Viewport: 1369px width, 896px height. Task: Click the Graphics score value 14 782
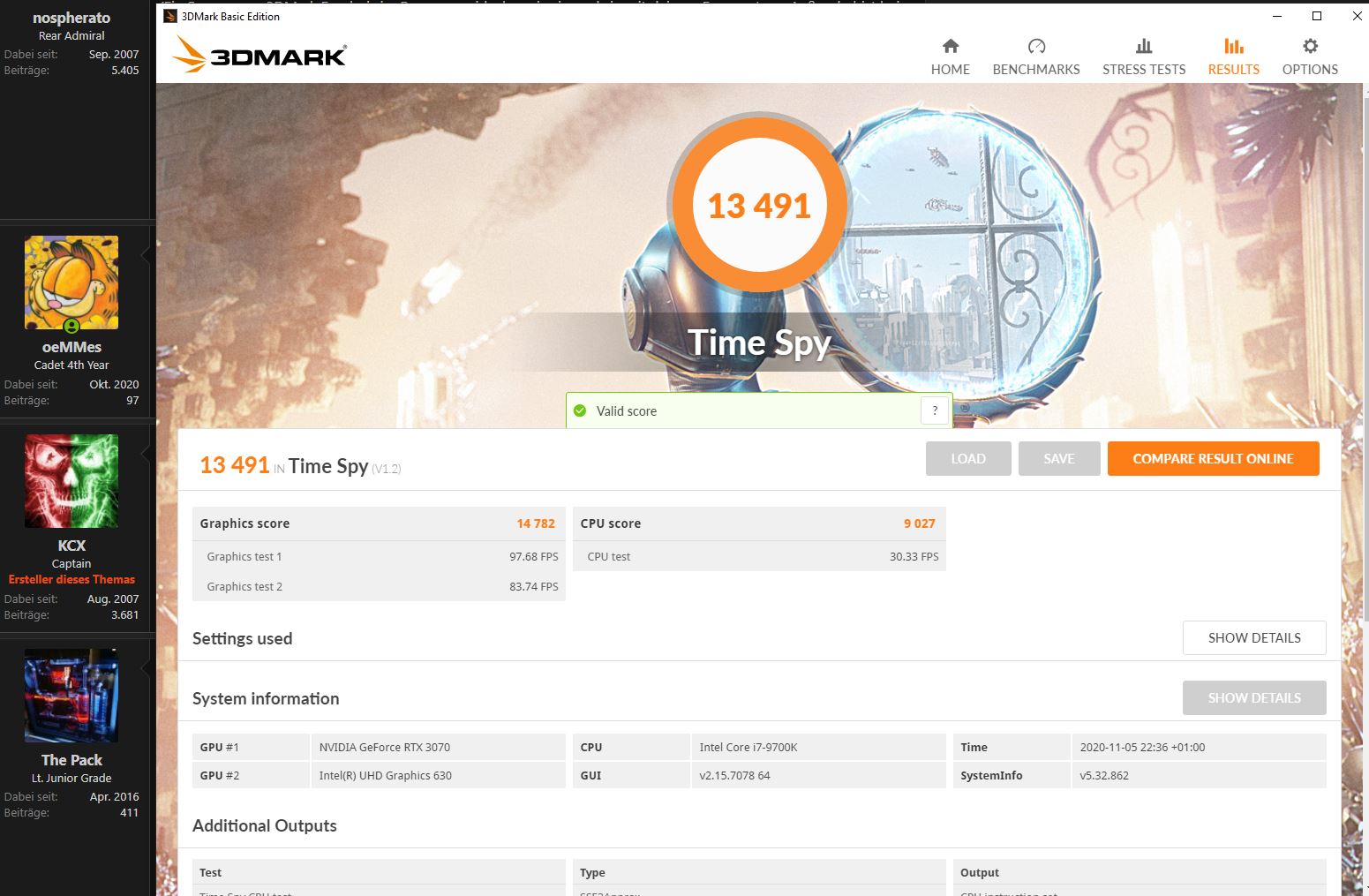(536, 523)
